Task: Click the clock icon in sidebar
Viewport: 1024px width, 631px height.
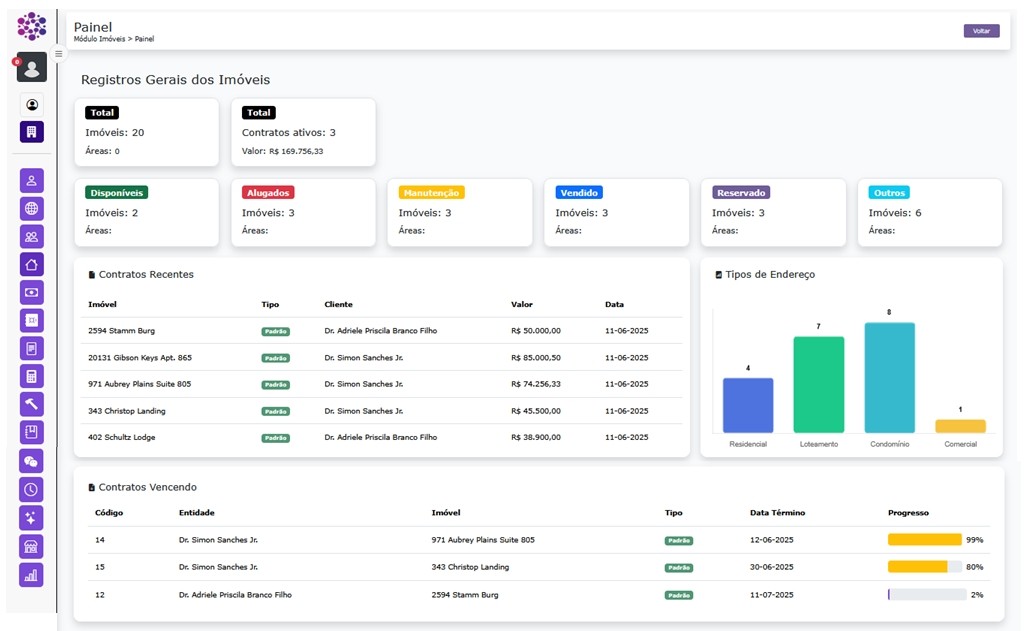Action: click(32, 489)
